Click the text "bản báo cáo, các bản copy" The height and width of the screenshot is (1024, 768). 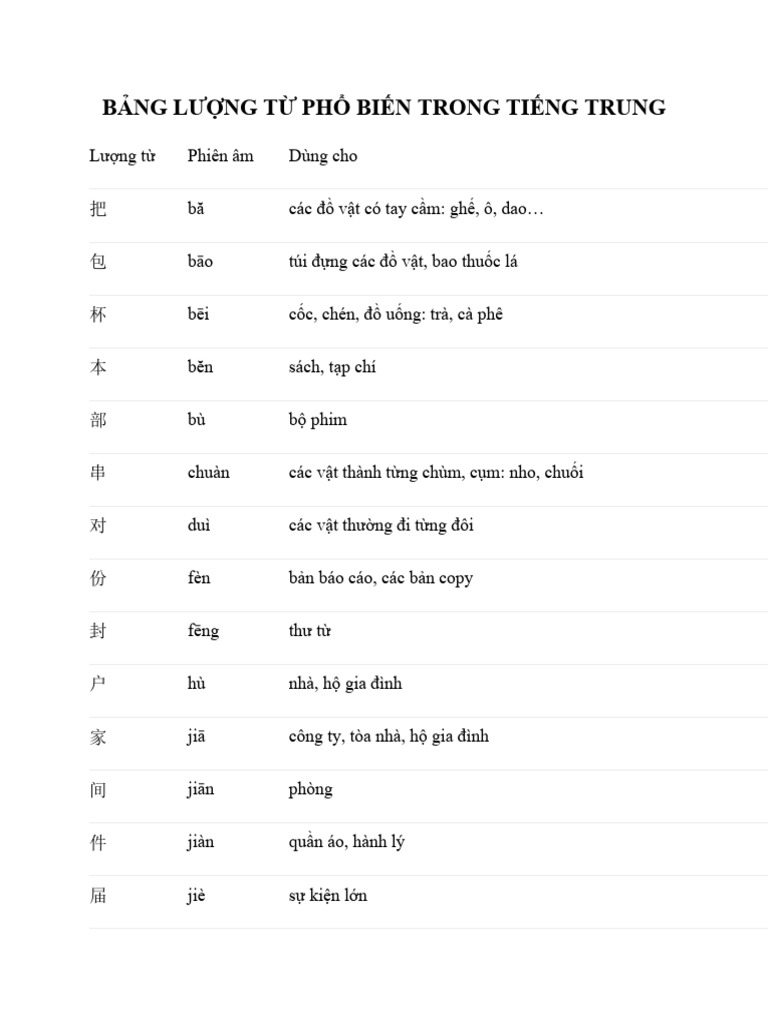[380, 578]
